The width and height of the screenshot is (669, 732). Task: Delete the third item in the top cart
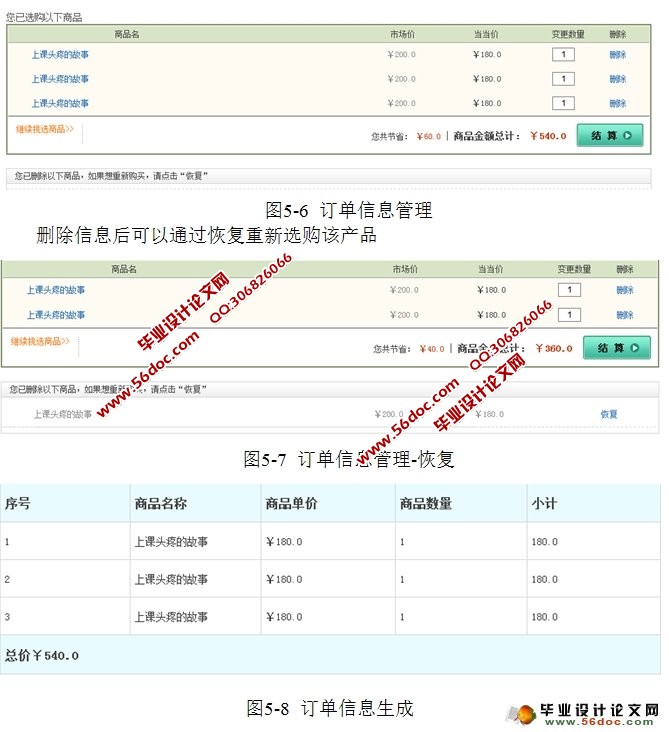617,103
